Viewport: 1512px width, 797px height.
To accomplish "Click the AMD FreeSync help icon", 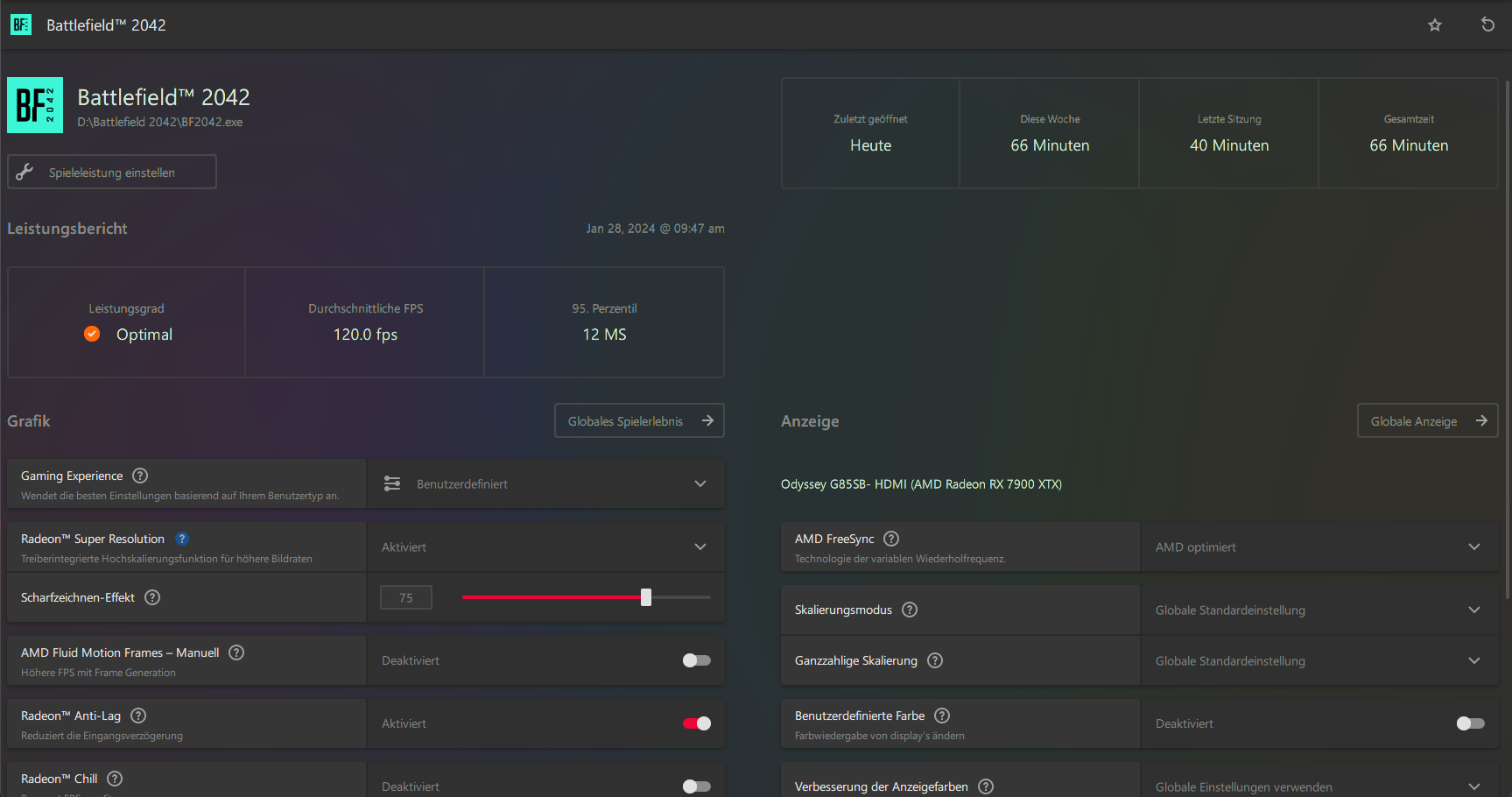I will pyautogui.click(x=891, y=539).
